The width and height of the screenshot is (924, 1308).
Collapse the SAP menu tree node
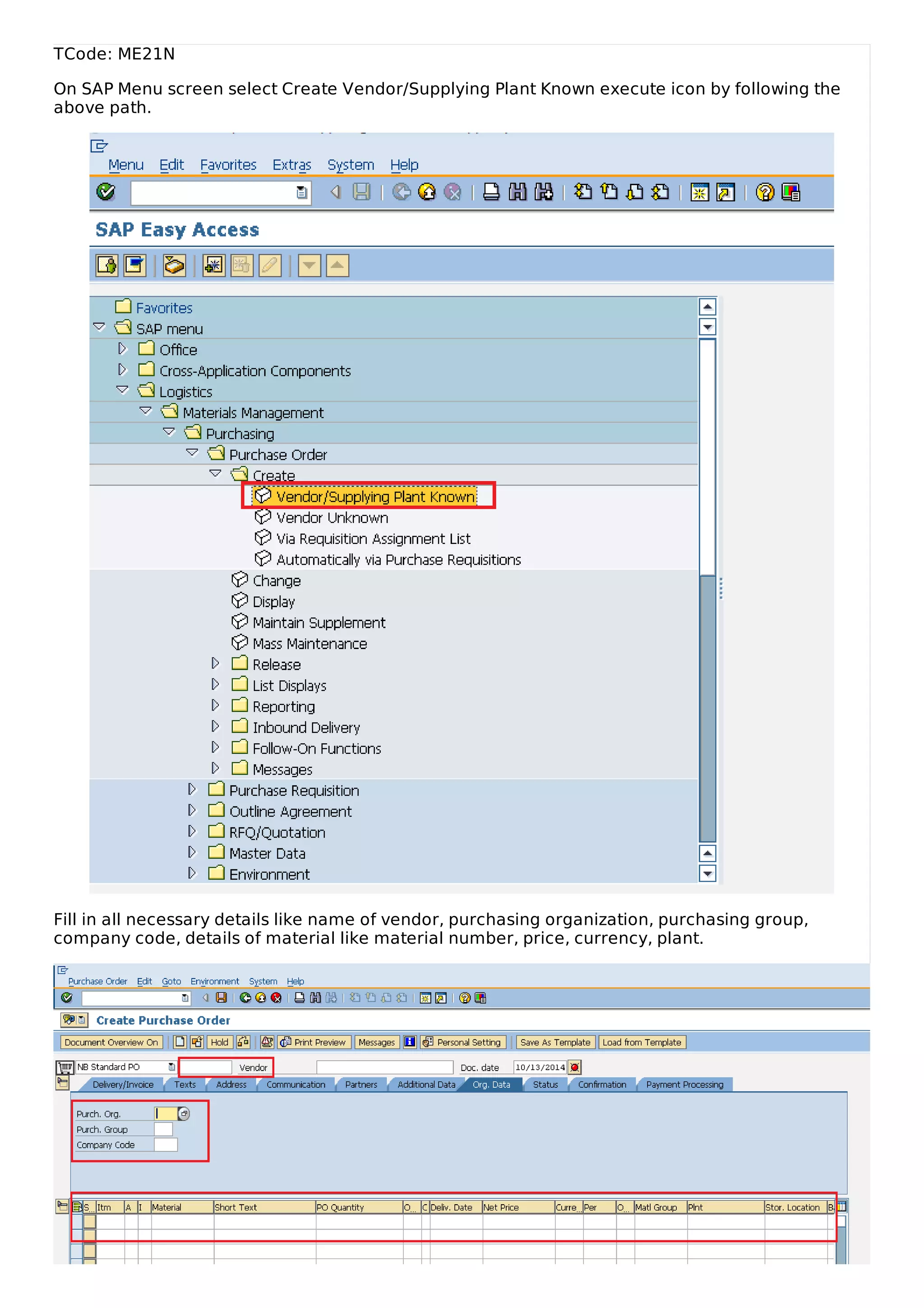pyautogui.click(x=99, y=327)
